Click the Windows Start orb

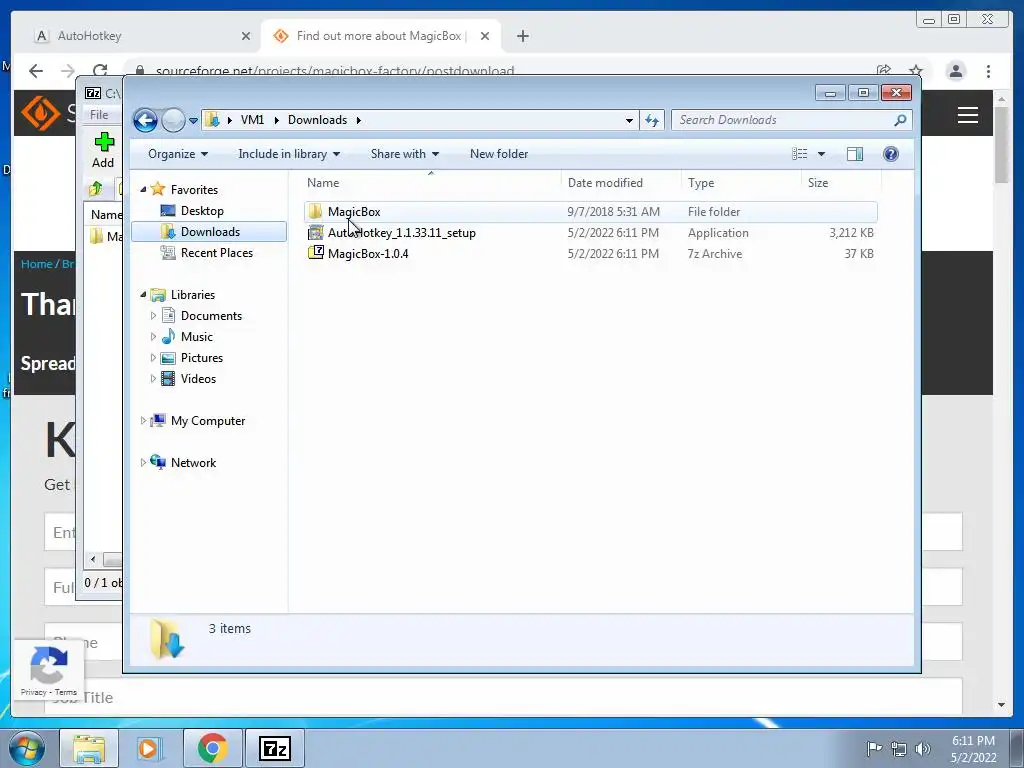27,748
